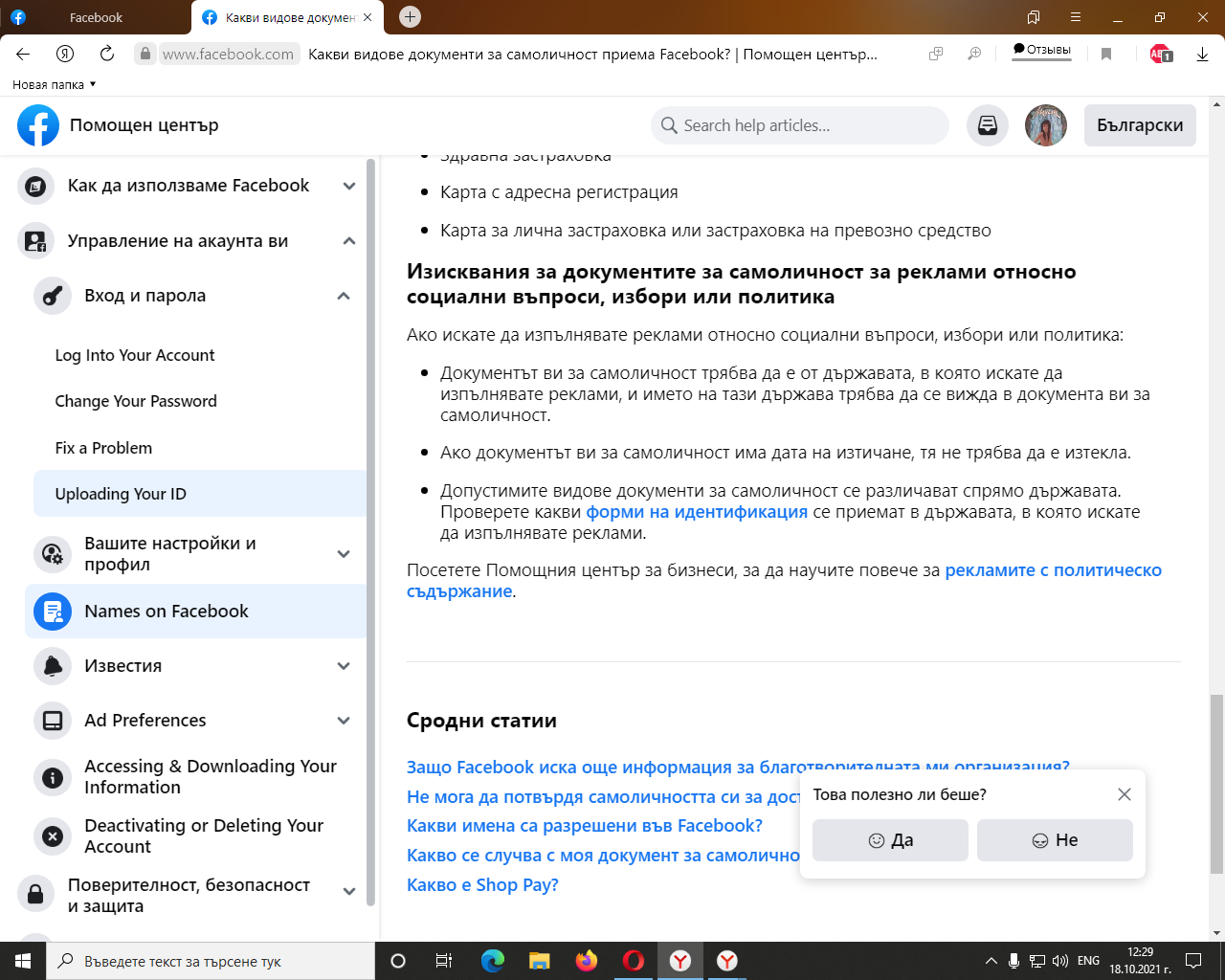
Task: Open Отзывы reviews button
Action: [x=1042, y=51]
